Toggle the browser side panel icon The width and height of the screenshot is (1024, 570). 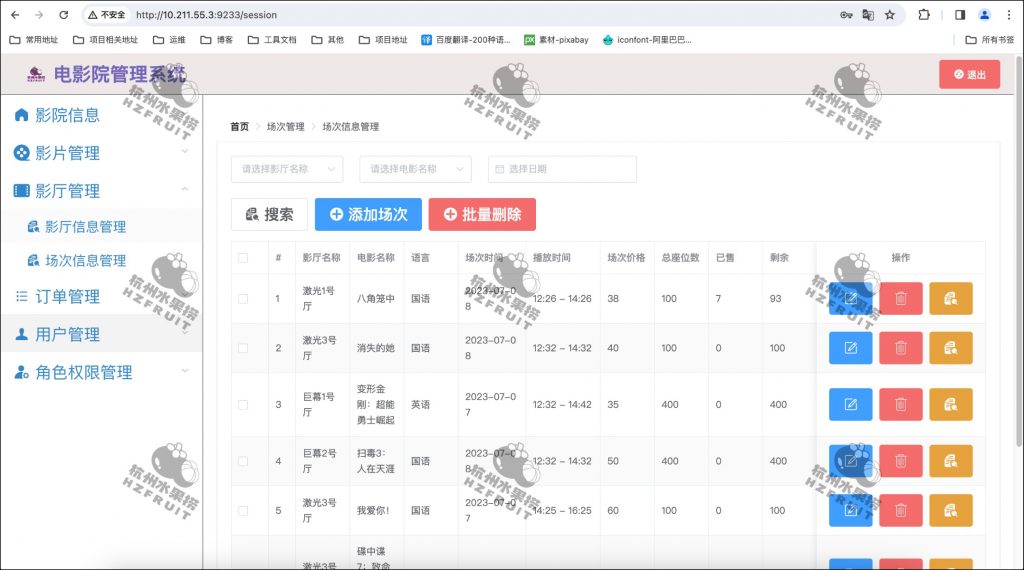click(959, 14)
